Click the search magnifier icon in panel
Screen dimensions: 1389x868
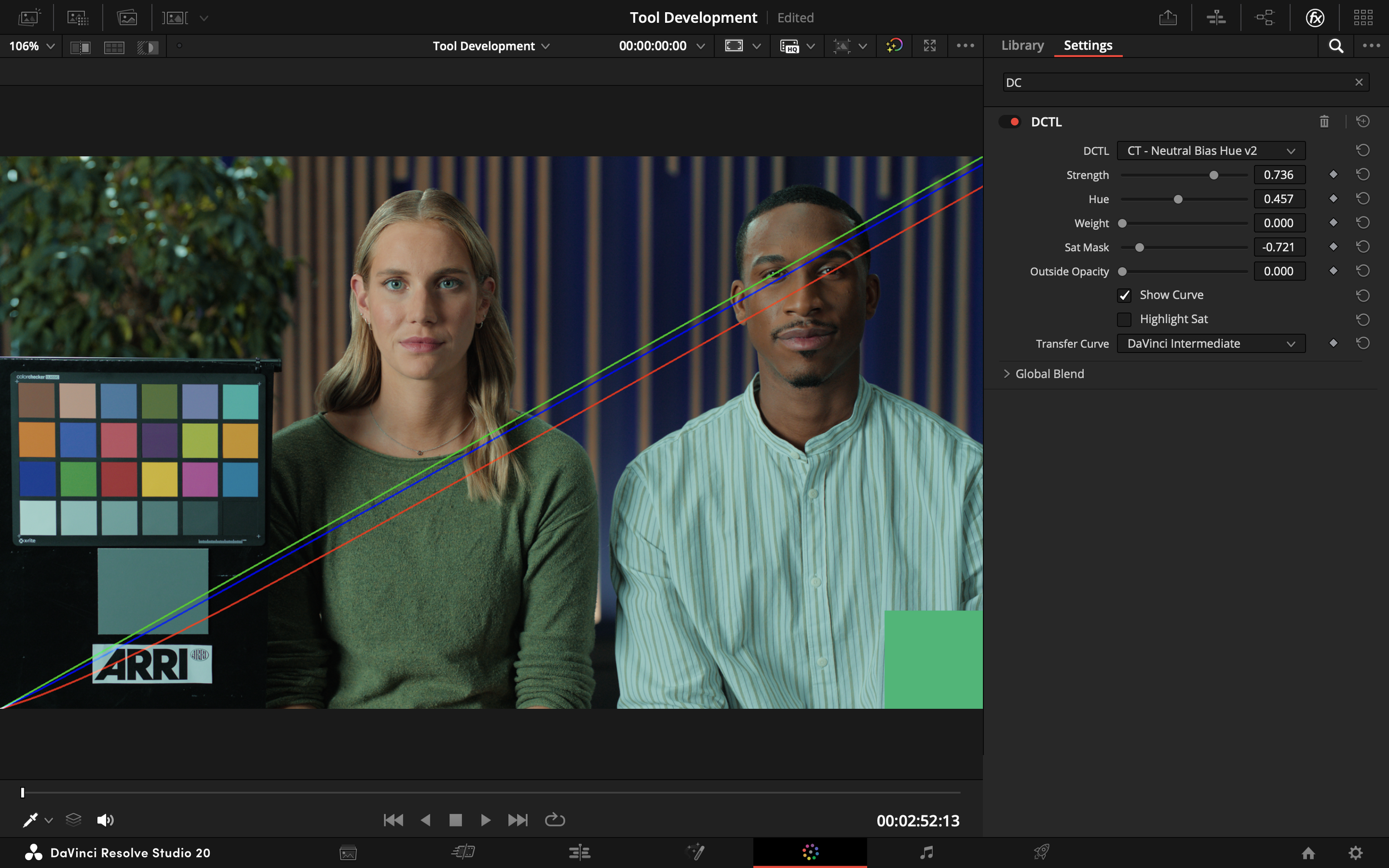pos(1336,46)
